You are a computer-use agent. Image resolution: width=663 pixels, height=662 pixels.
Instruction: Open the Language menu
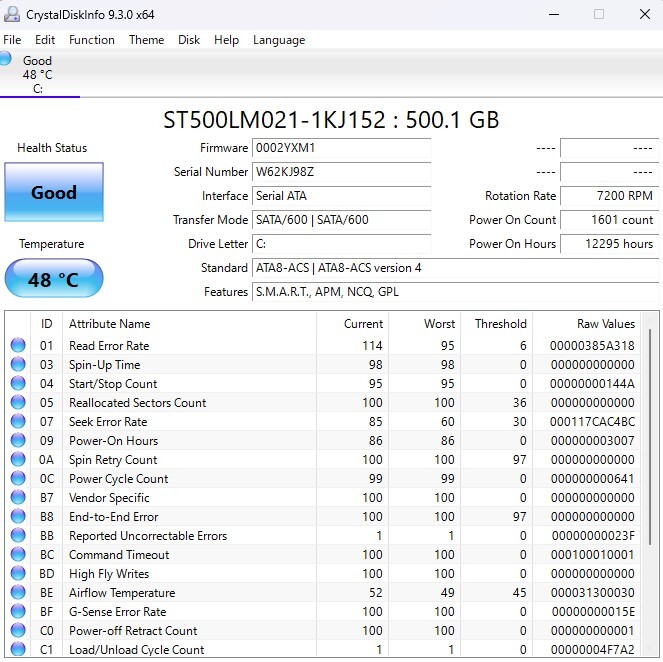point(279,40)
